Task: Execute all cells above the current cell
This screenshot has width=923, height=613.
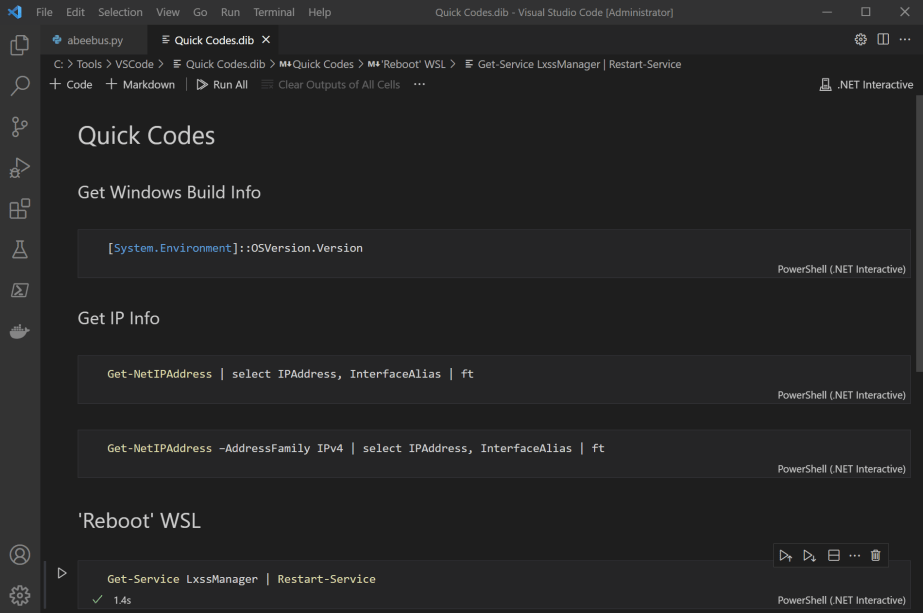Action: 785,555
